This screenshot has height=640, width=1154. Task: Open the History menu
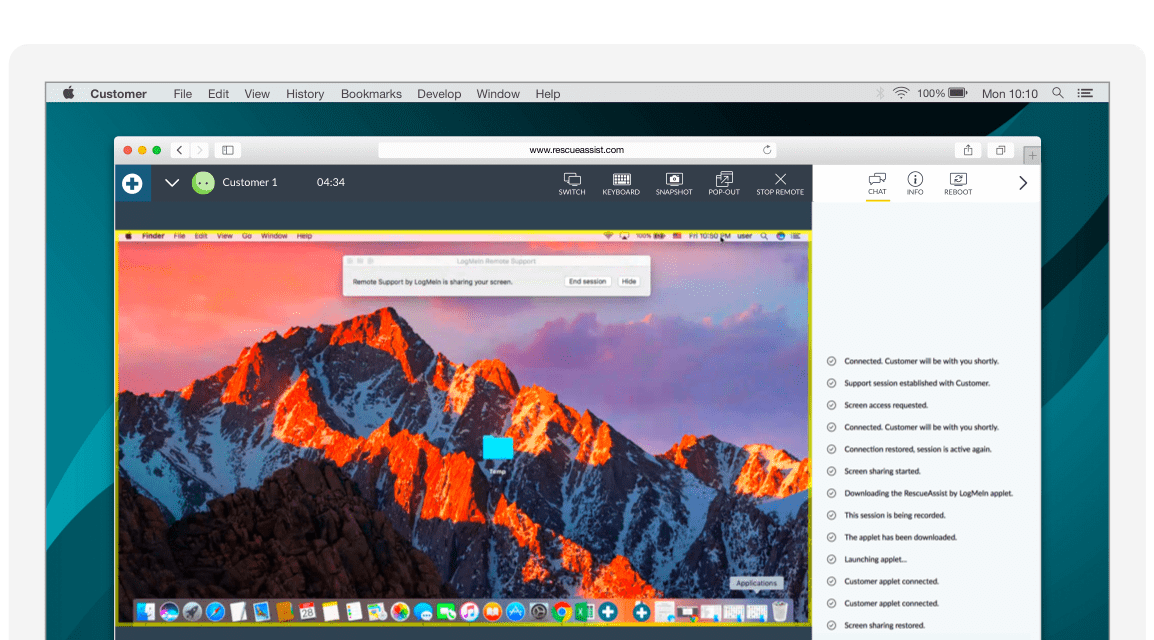[305, 93]
